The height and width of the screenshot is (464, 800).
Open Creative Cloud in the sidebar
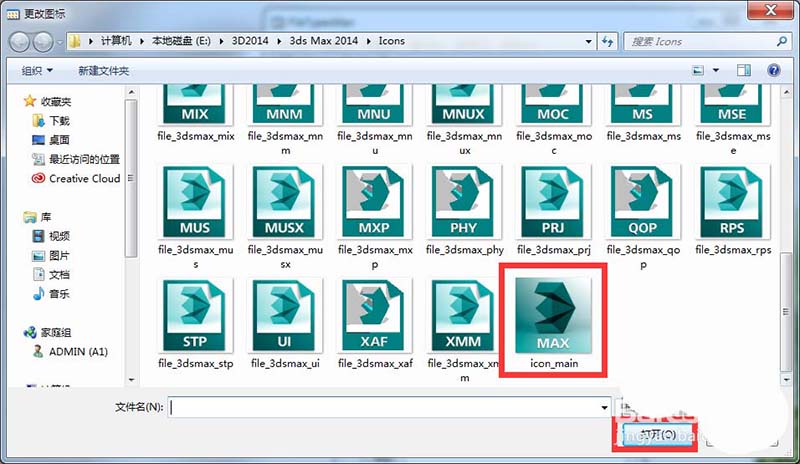point(76,179)
